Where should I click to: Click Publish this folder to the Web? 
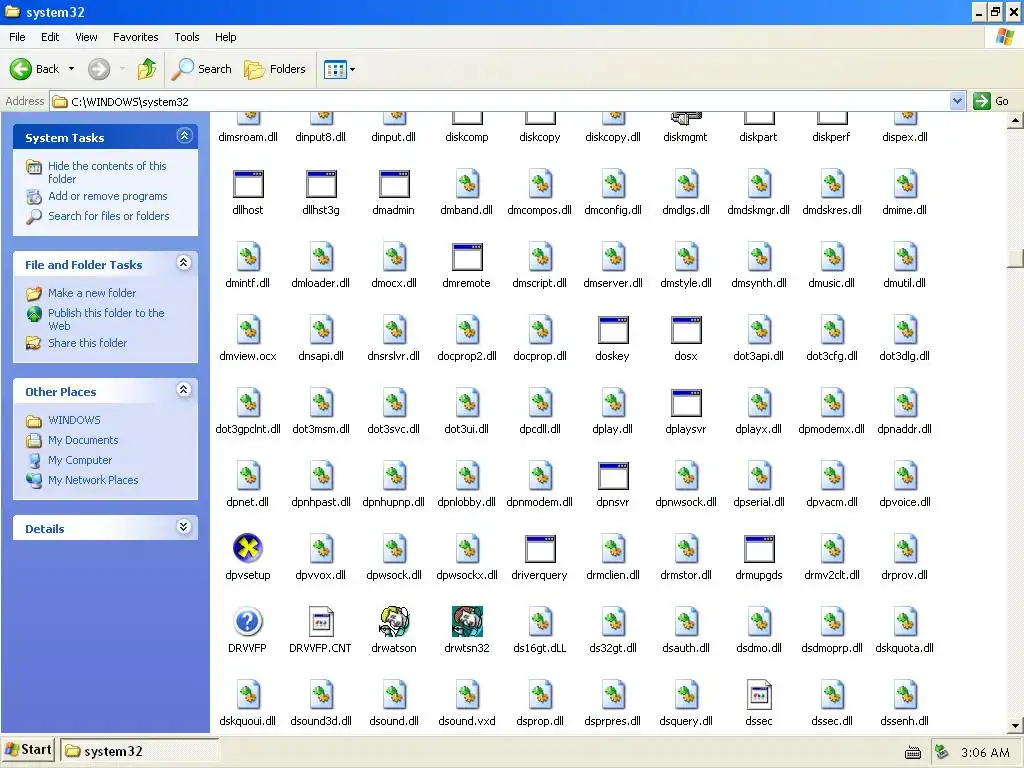pos(106,319)
